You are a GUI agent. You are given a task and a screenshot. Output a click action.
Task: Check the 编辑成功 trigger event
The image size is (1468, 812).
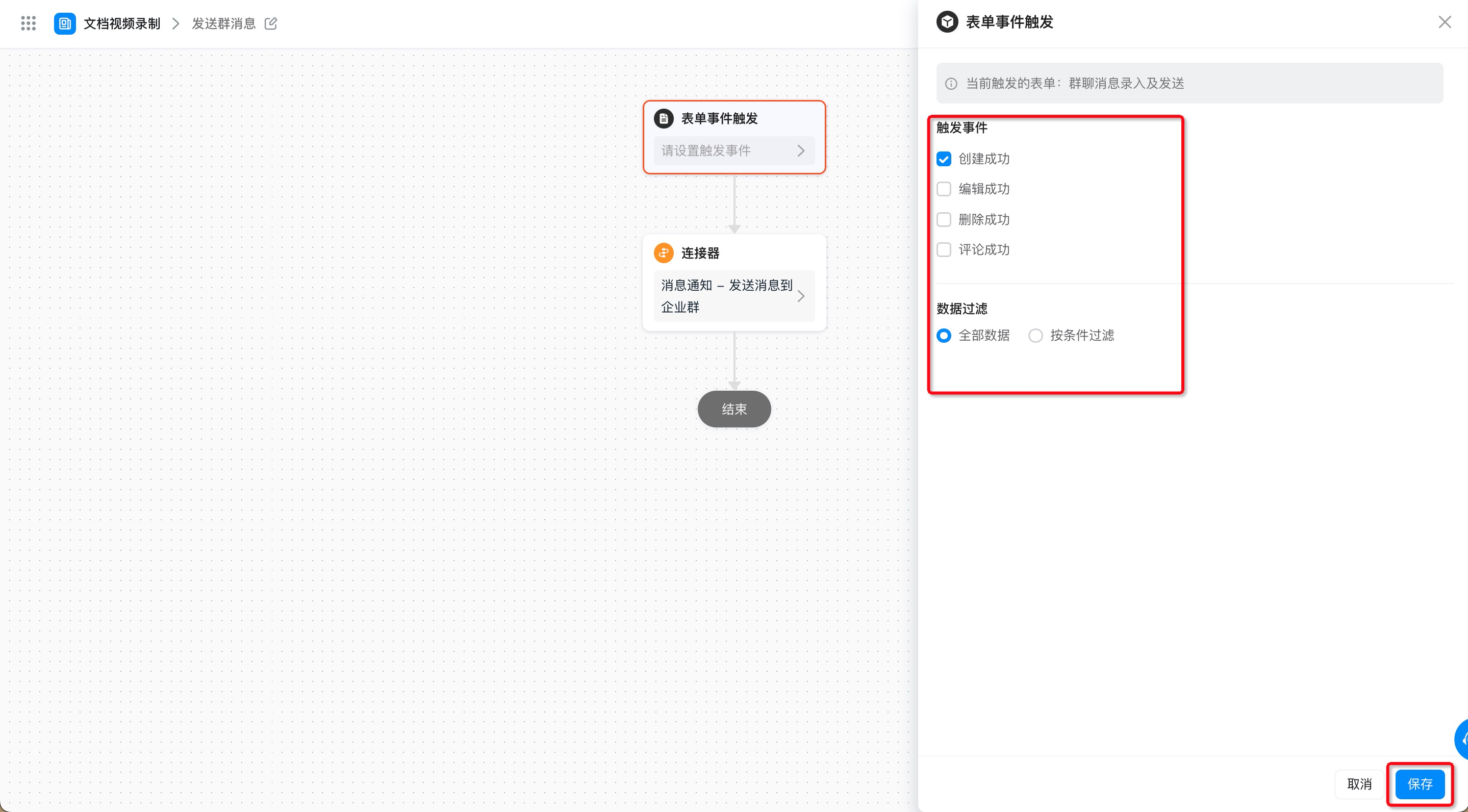[x=944, y=189]
